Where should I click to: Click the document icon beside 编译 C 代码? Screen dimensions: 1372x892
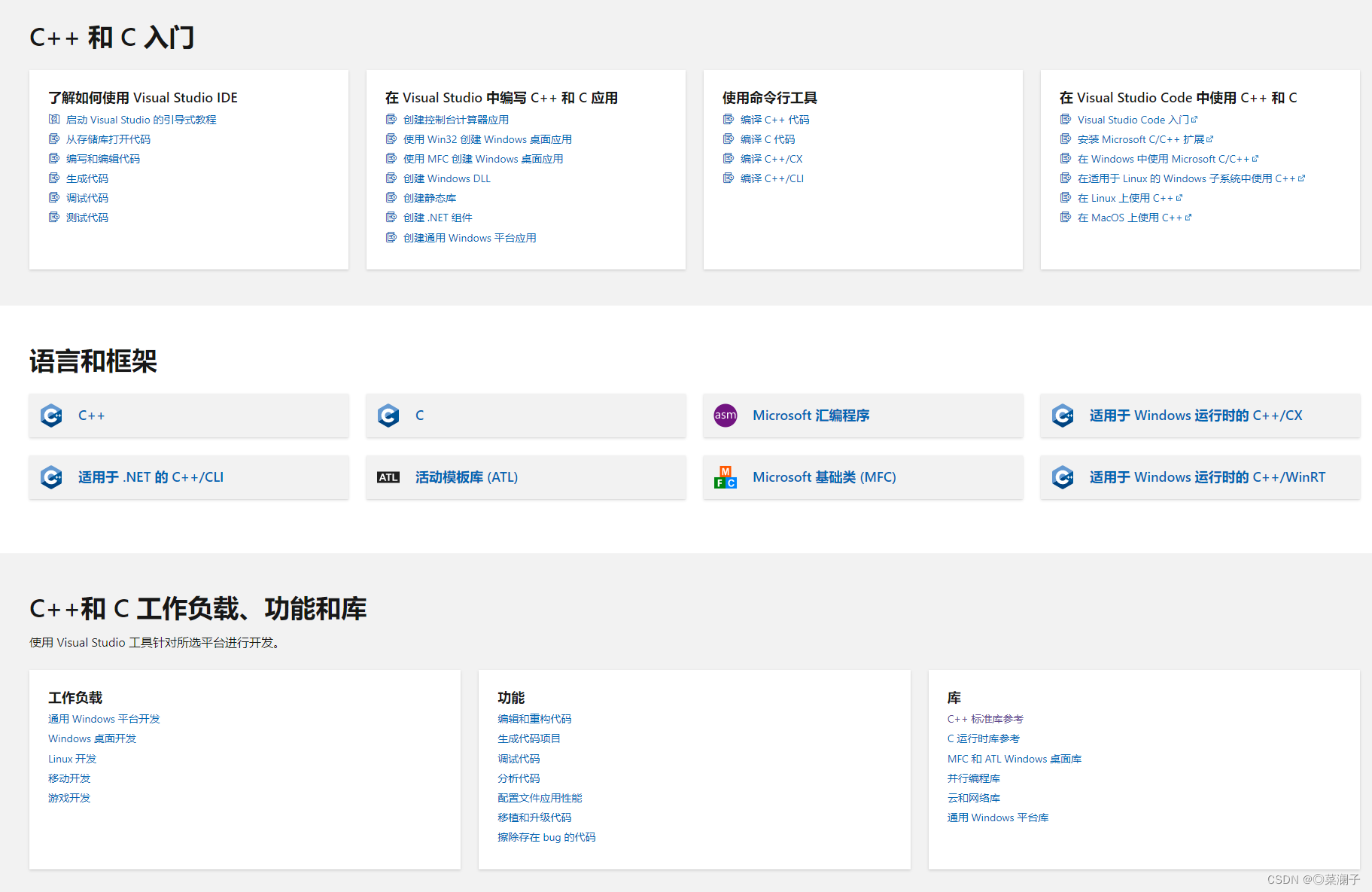[x=729, y=139]
